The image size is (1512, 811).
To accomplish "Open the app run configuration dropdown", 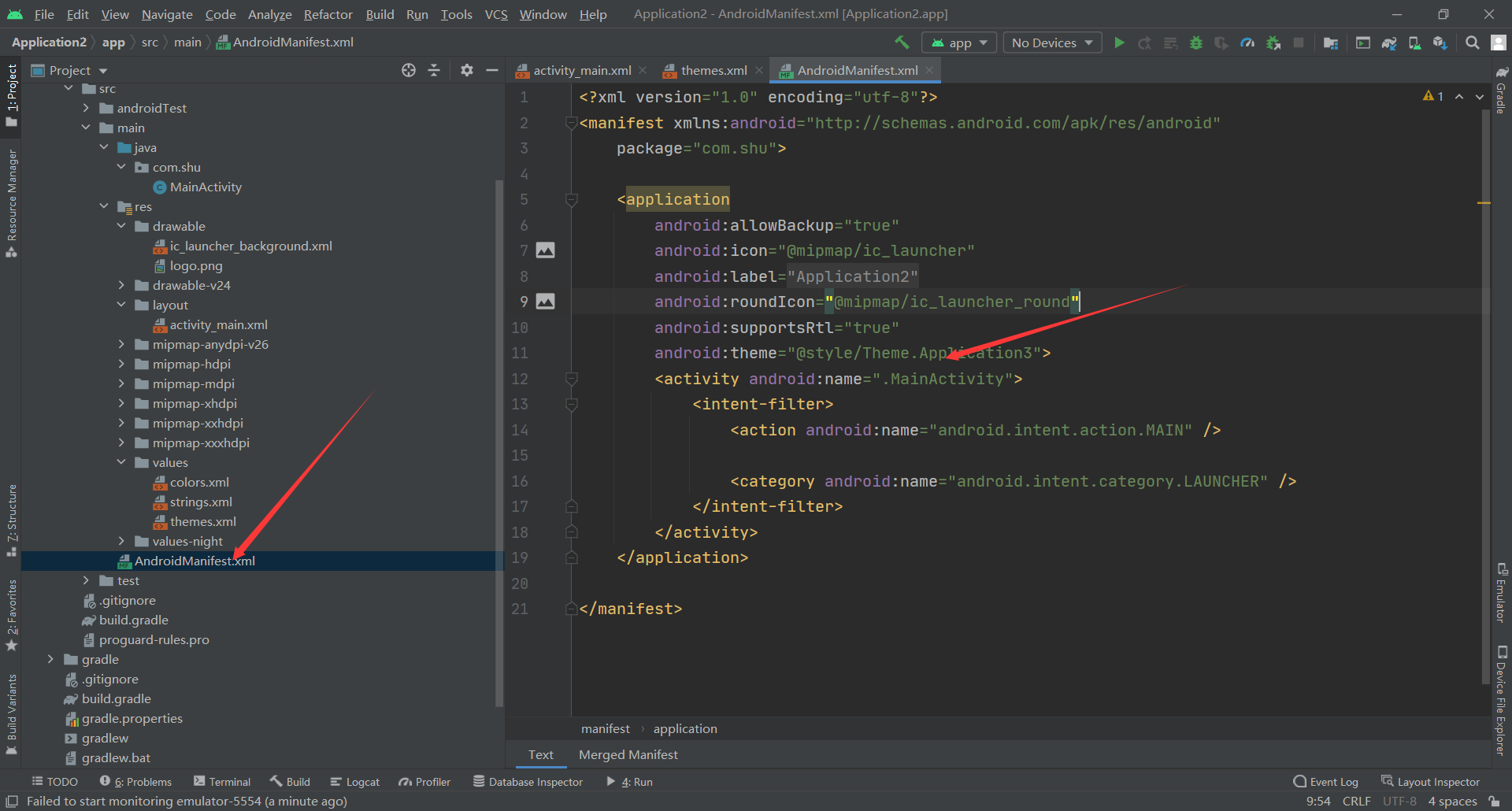I will pos(959,43).
